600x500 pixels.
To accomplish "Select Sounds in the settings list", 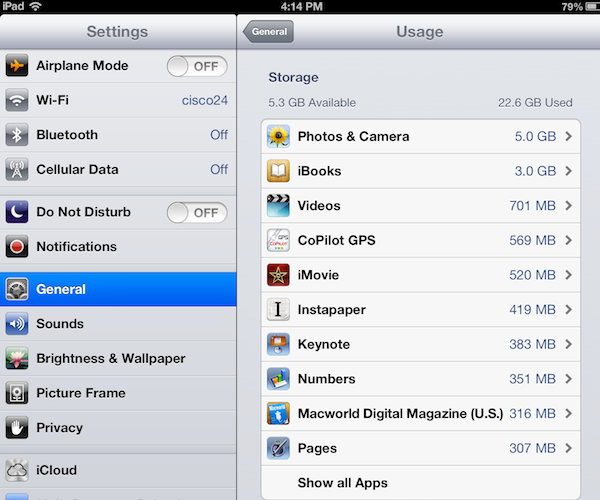I will point(118,324).
